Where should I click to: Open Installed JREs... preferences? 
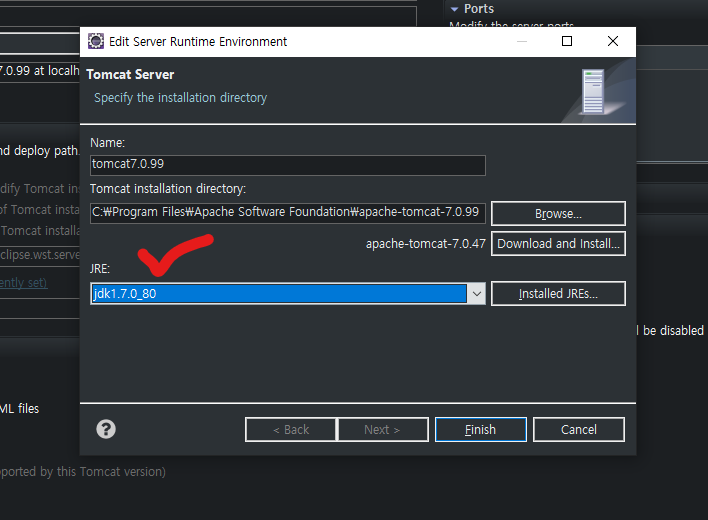point(558,294)
